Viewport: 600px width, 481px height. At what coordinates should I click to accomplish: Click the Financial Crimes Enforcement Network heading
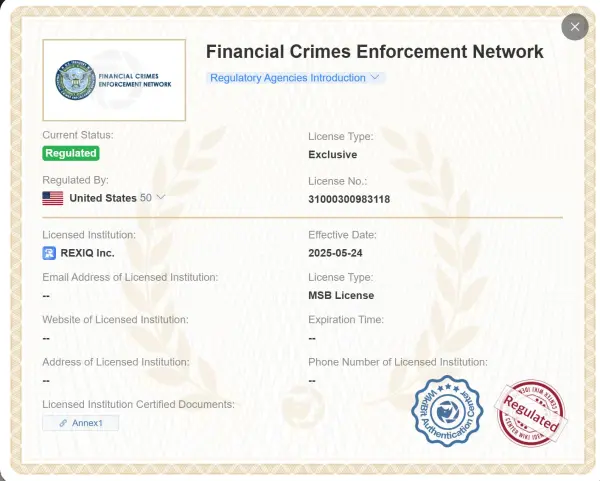pyautogui.click(x=375, y=52)
